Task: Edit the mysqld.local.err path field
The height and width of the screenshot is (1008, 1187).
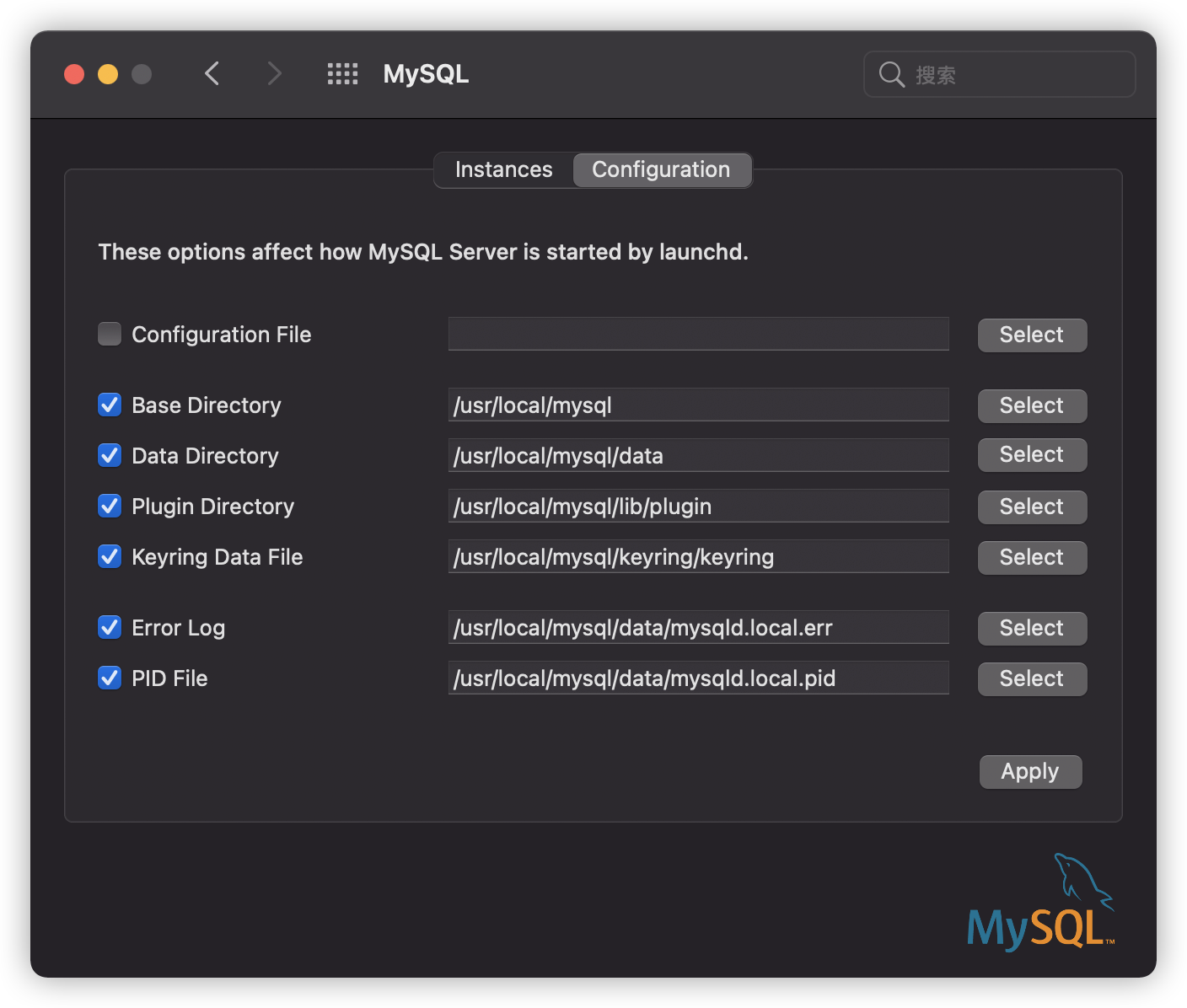Action: [699, 627]
